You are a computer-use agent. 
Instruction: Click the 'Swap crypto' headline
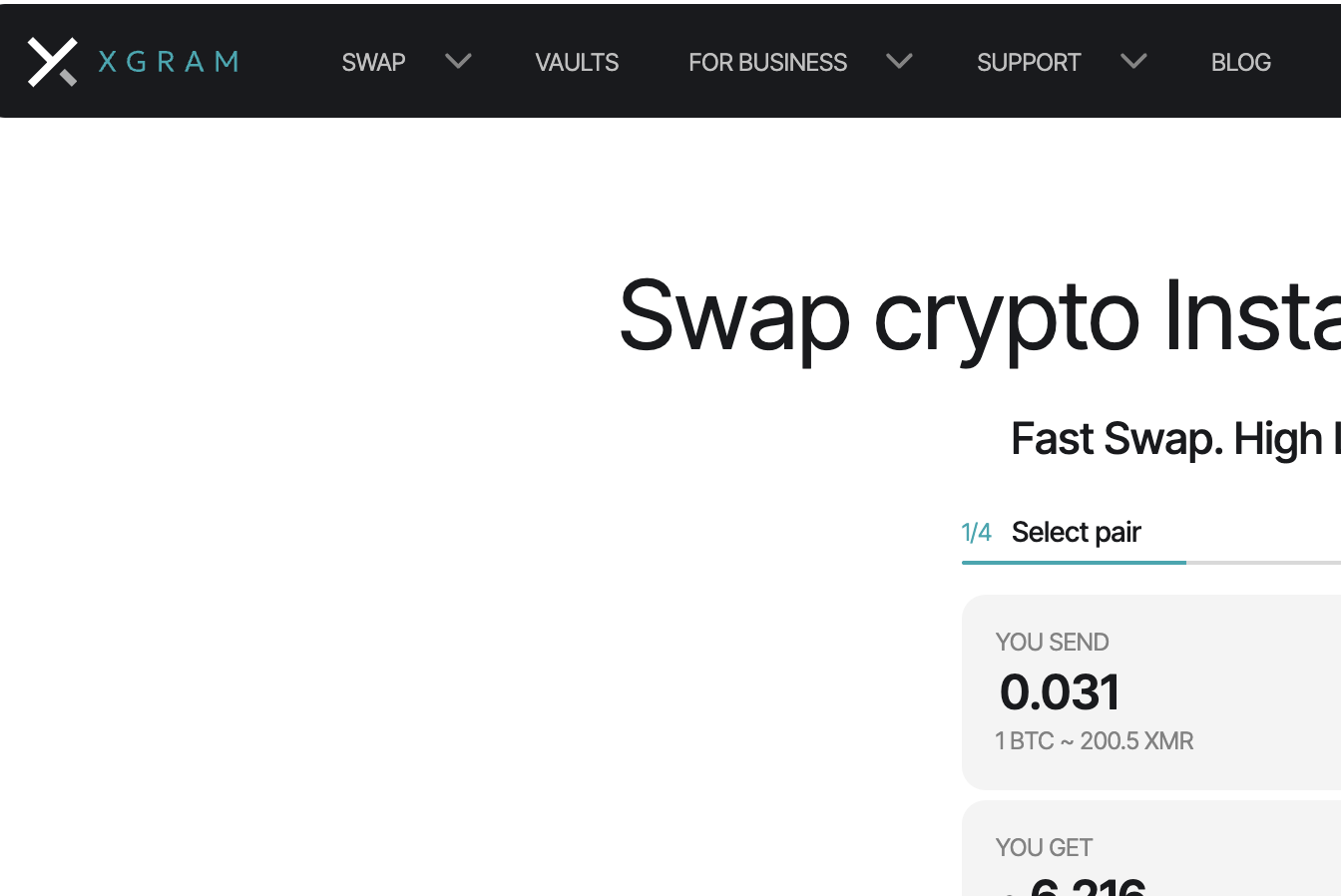[978, 316]
